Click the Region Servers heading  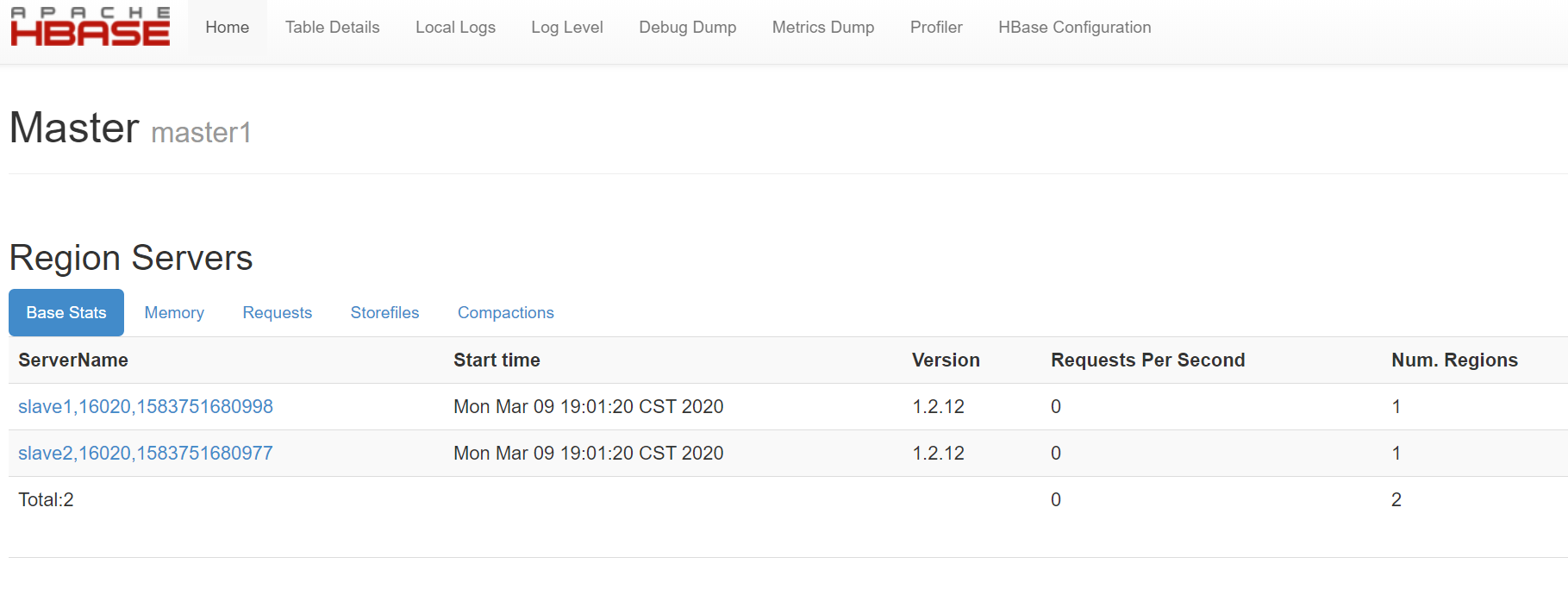point(131,258)
